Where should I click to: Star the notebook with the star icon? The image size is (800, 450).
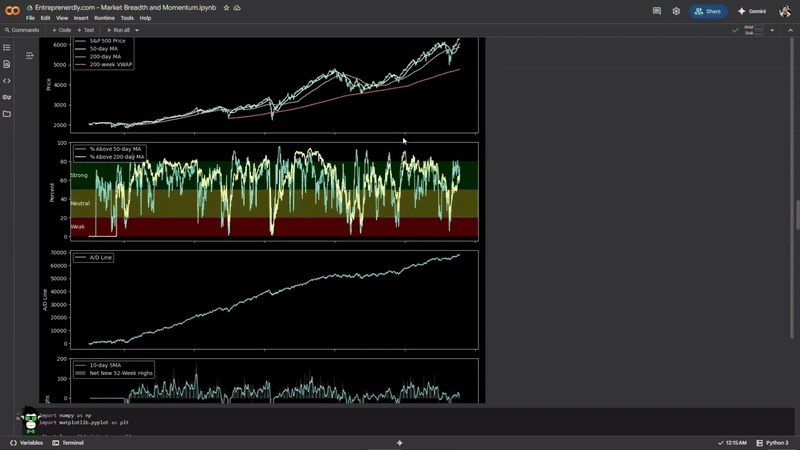pos(227,8)
